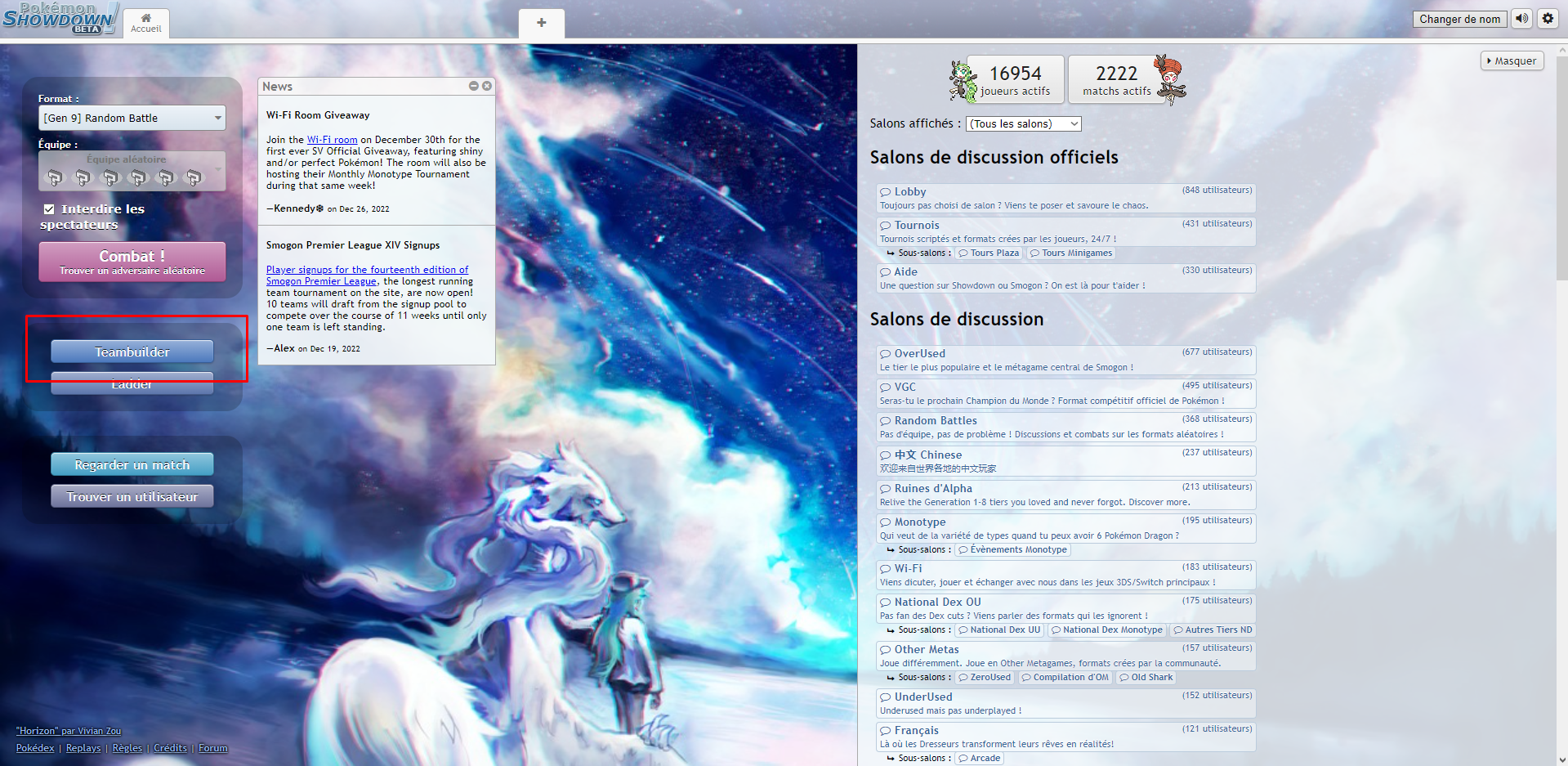This screenshot has height=766, width=1568.
Task: Join the Tournois room
Action: (1066, 231)
